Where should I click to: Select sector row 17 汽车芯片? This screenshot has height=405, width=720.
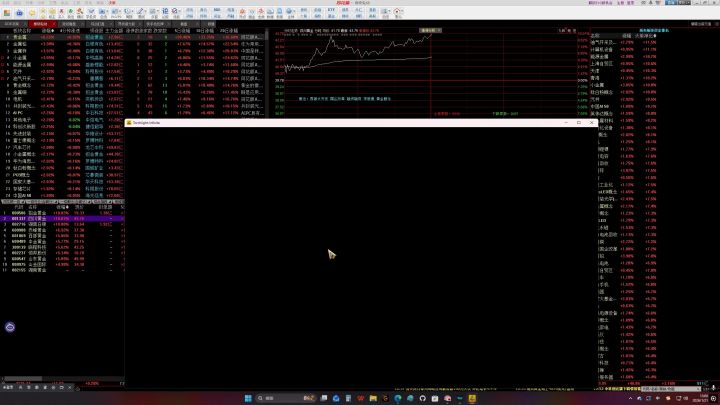tap(62, 147)
